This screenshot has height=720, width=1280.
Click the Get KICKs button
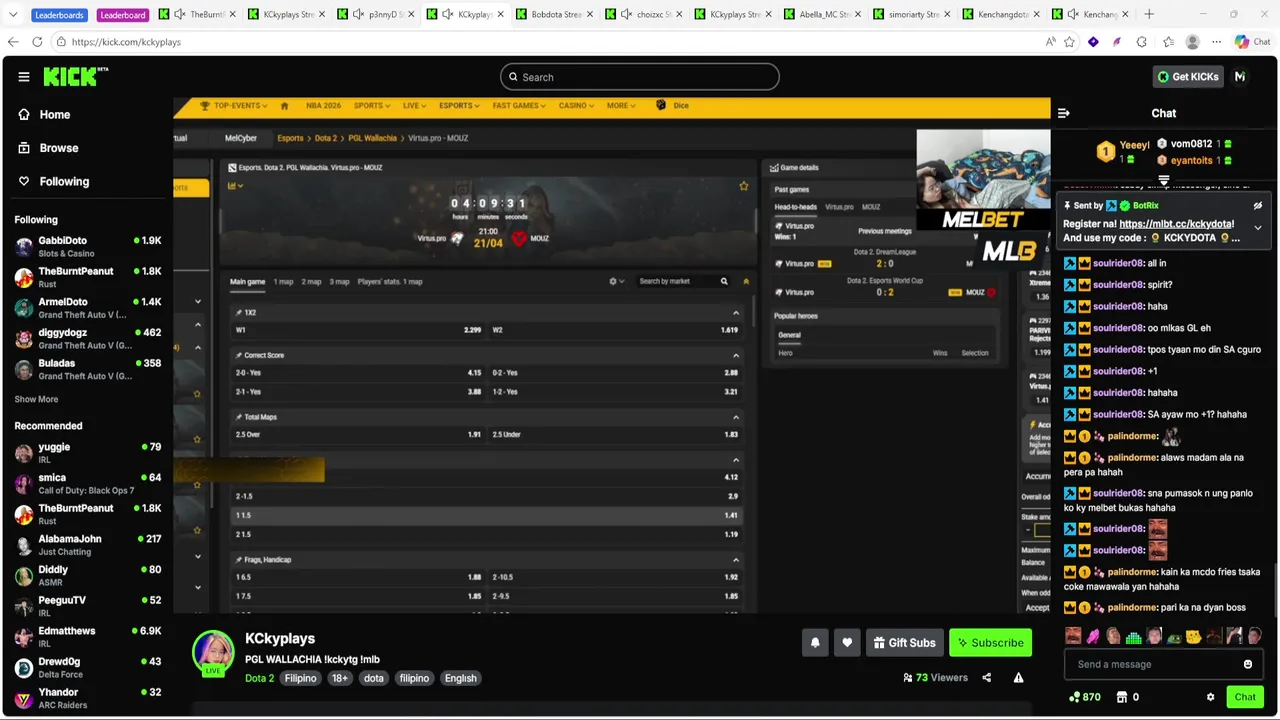pyautogui.click(x=1187, y=77)
